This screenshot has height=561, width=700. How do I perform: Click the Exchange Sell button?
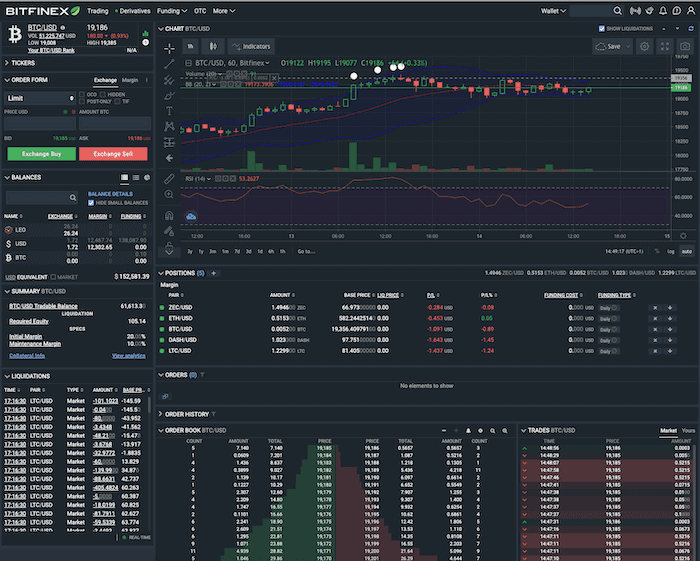[113, 154]
